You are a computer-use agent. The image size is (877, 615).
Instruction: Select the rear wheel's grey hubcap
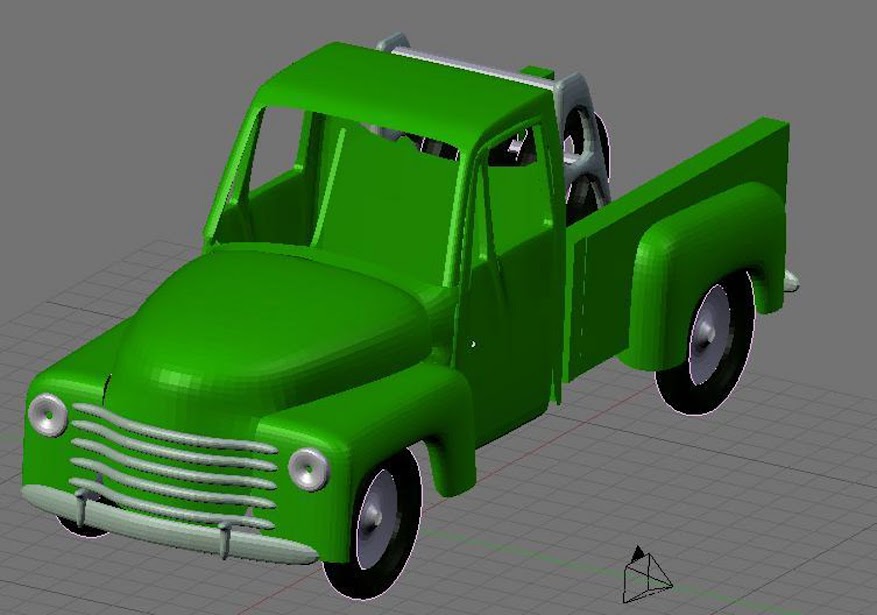709,334
